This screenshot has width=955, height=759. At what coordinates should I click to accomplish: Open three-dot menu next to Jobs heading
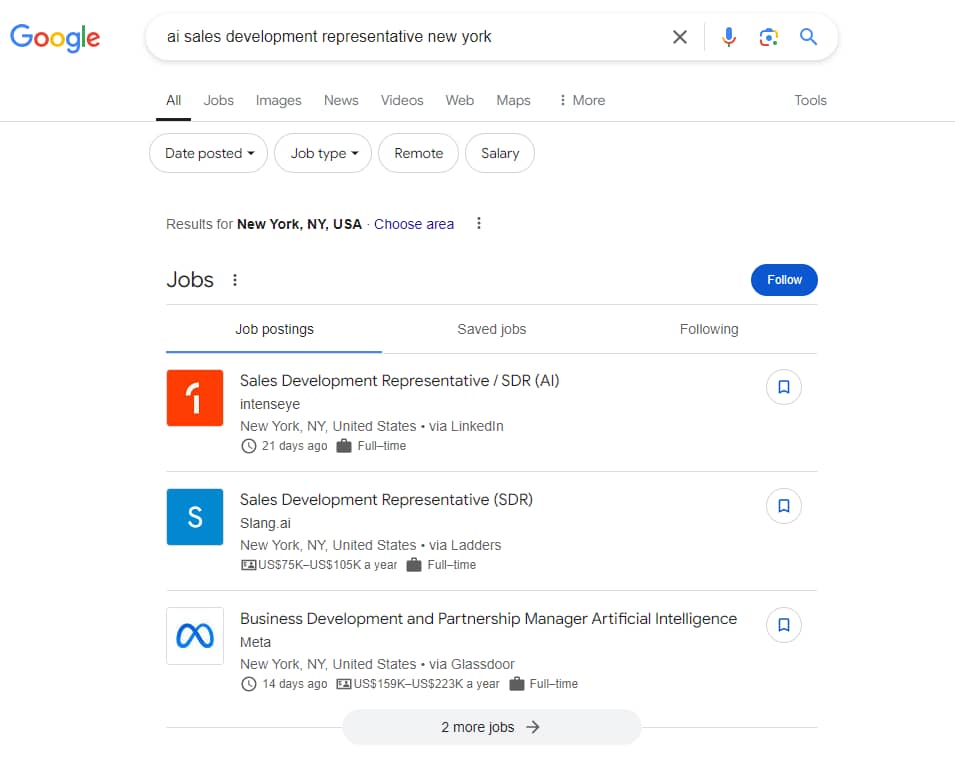235,280
